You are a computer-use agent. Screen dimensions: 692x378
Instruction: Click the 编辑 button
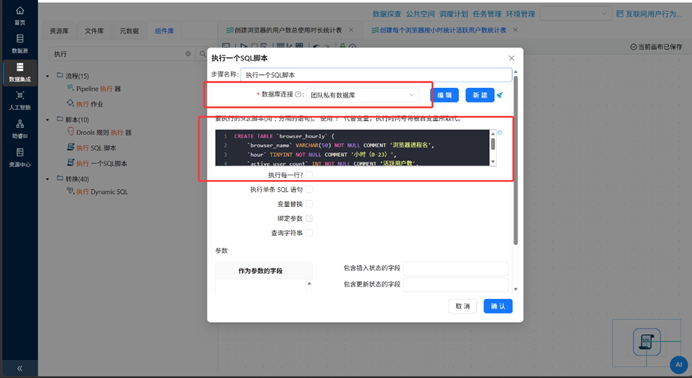point(444,95)
